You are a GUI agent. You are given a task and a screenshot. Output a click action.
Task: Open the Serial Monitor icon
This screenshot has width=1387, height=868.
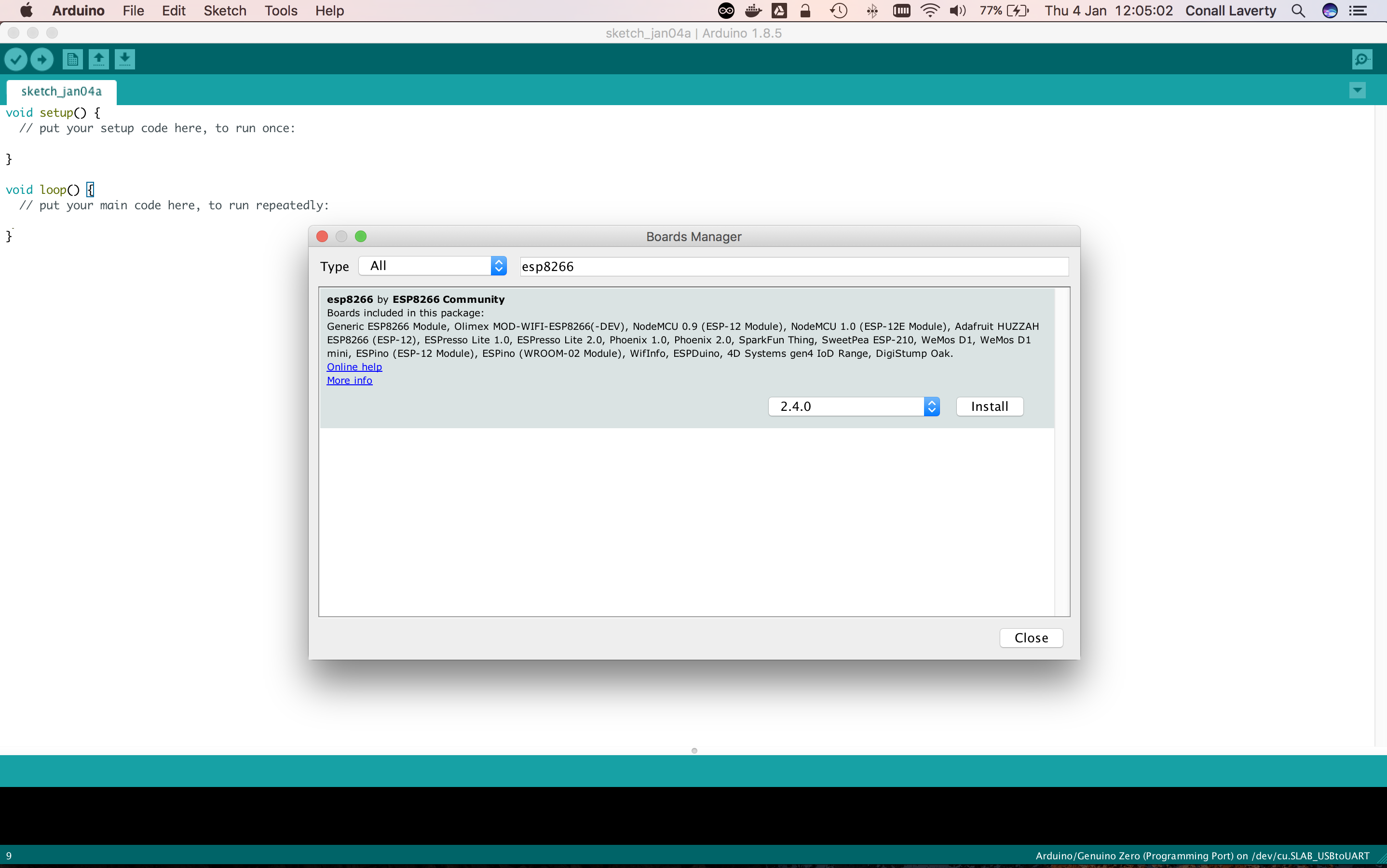[1362, 59]
